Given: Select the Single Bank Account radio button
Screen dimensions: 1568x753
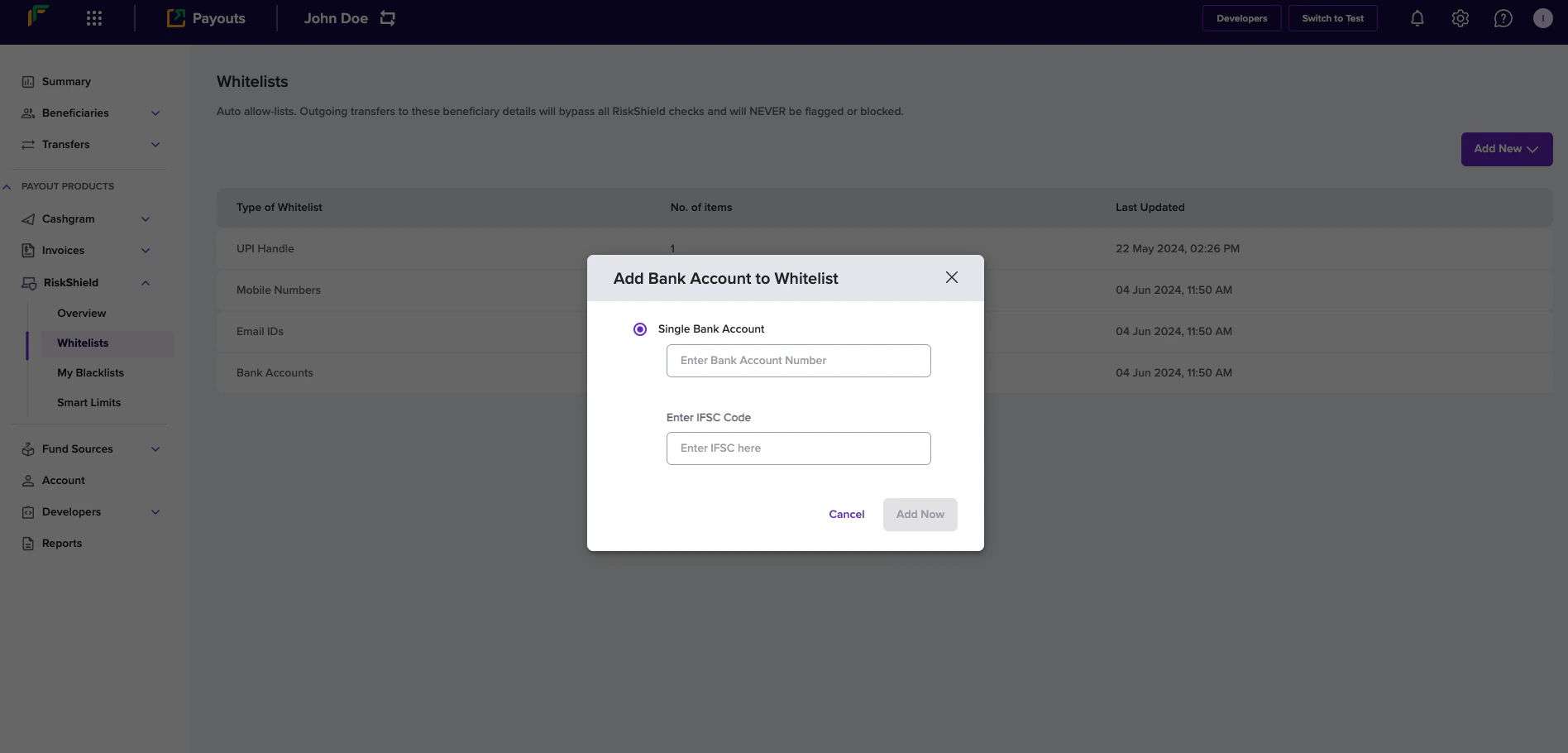Looking at the screenshot, I should pos(640,329).
